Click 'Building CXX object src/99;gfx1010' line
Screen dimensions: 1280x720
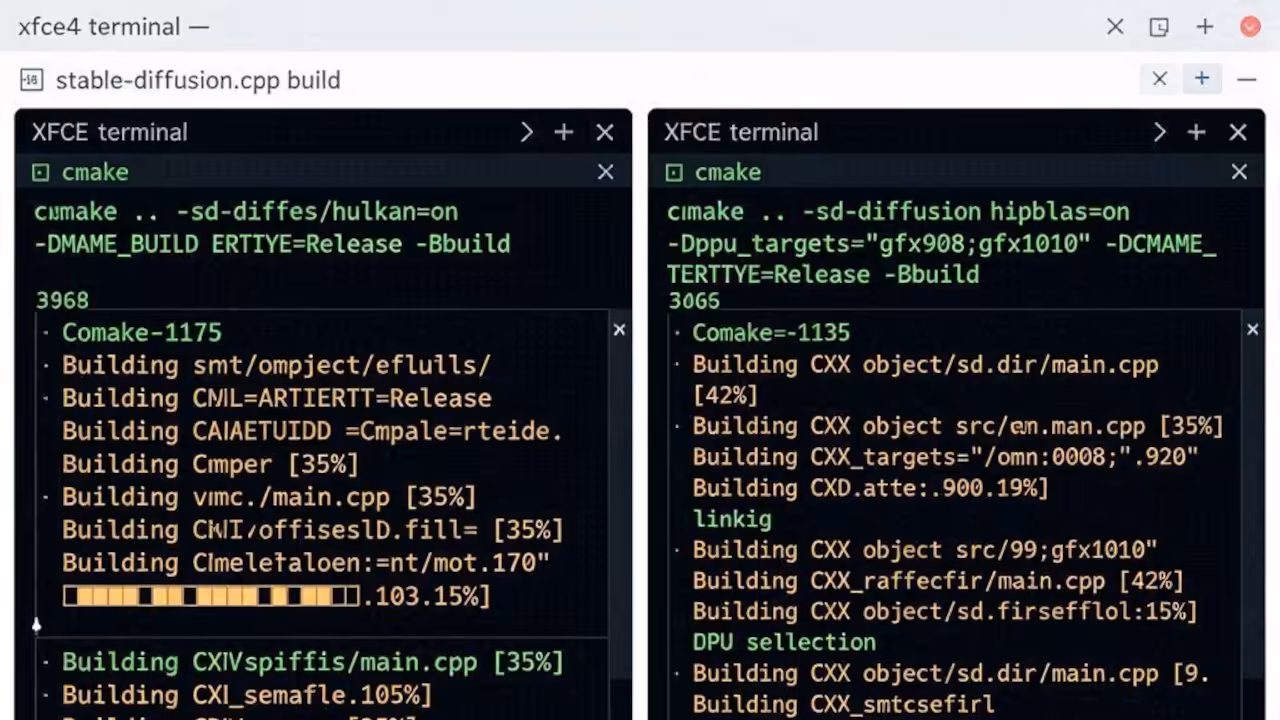tap(925, 550)
